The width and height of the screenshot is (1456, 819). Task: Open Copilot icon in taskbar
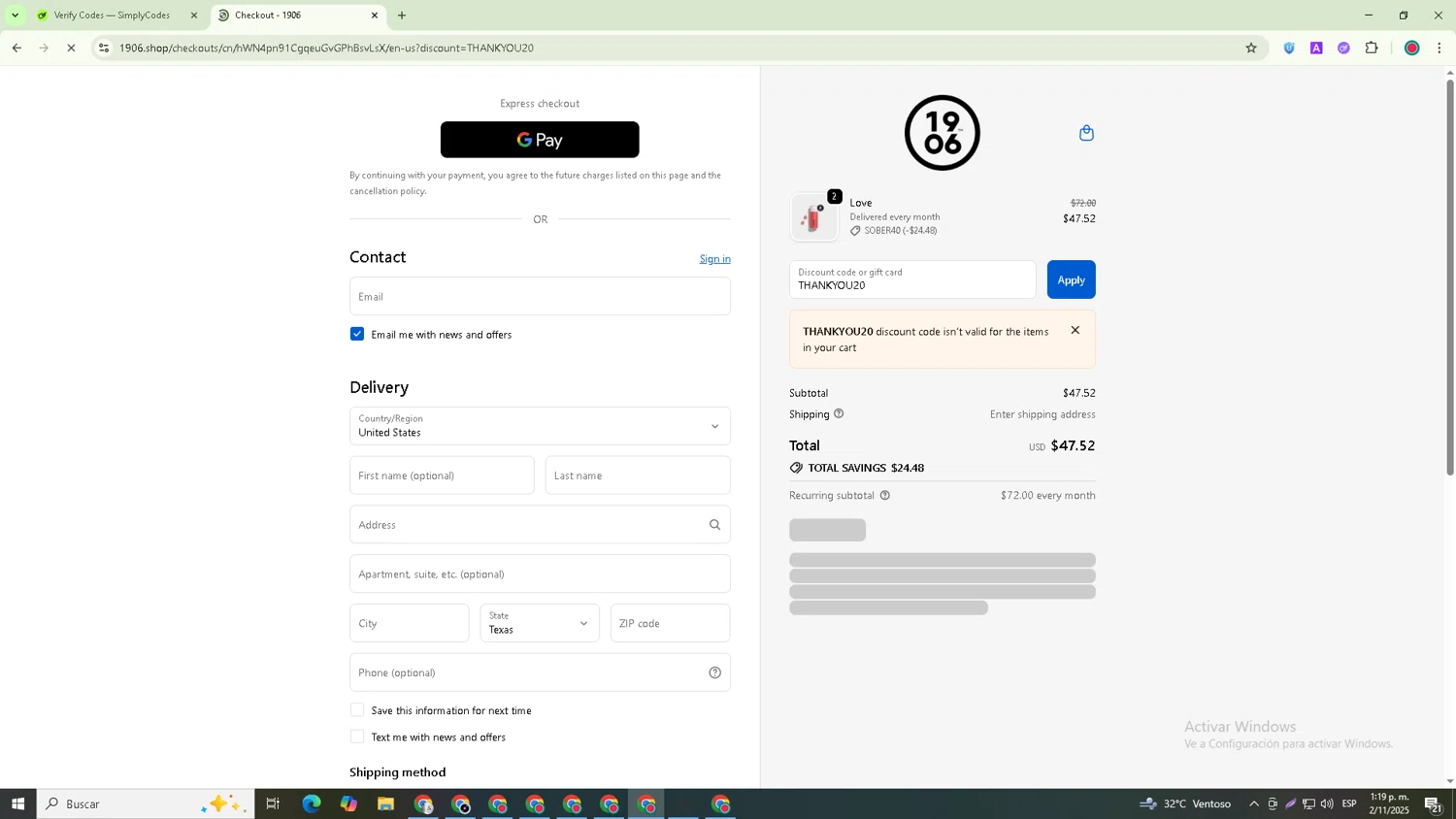click(x=348, y=803)
